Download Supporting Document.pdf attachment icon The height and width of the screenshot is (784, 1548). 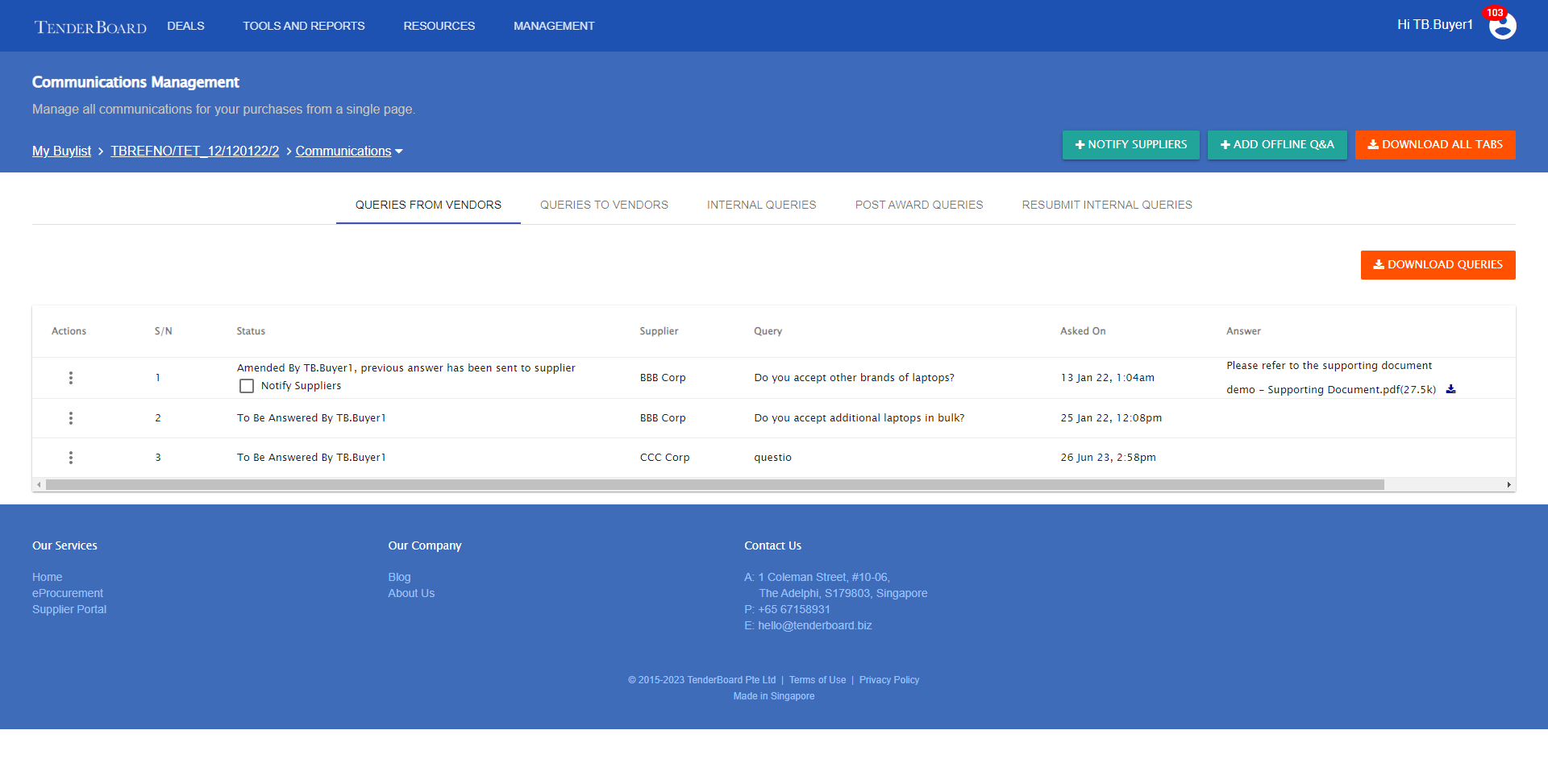pyautogui.click(x=1450, y=389)
